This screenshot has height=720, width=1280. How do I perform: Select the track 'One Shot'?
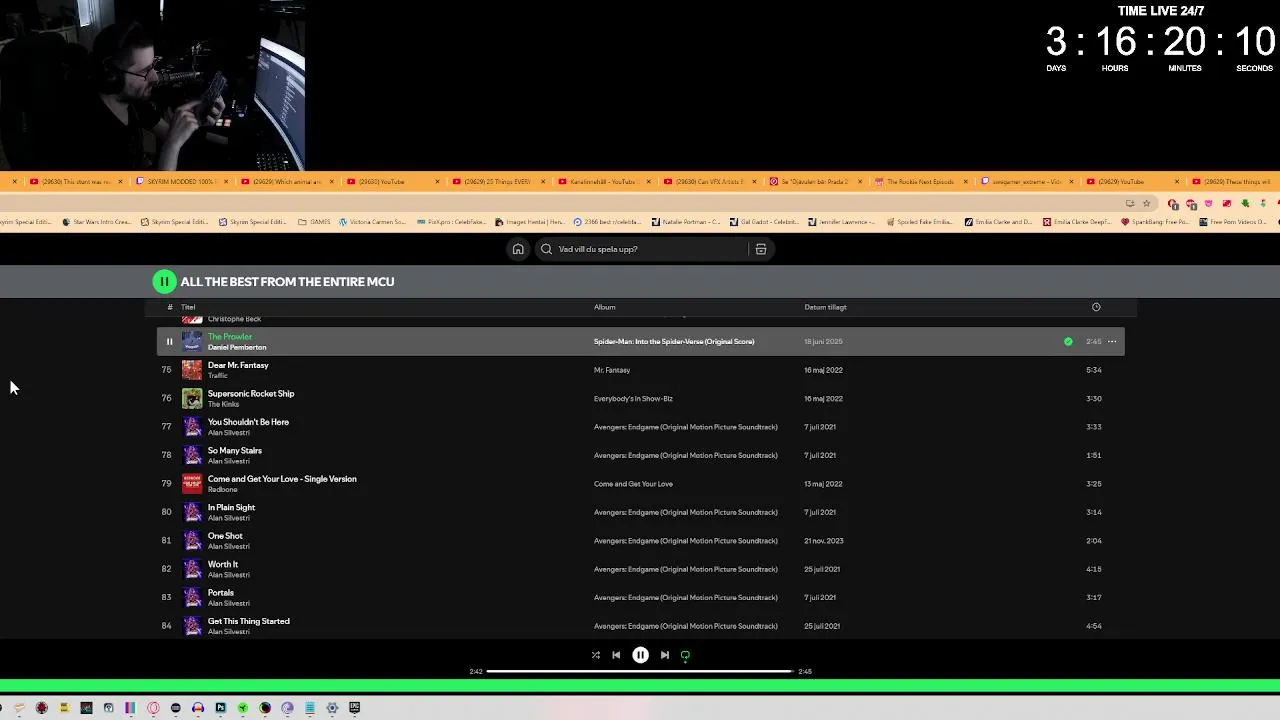(225, 536)
